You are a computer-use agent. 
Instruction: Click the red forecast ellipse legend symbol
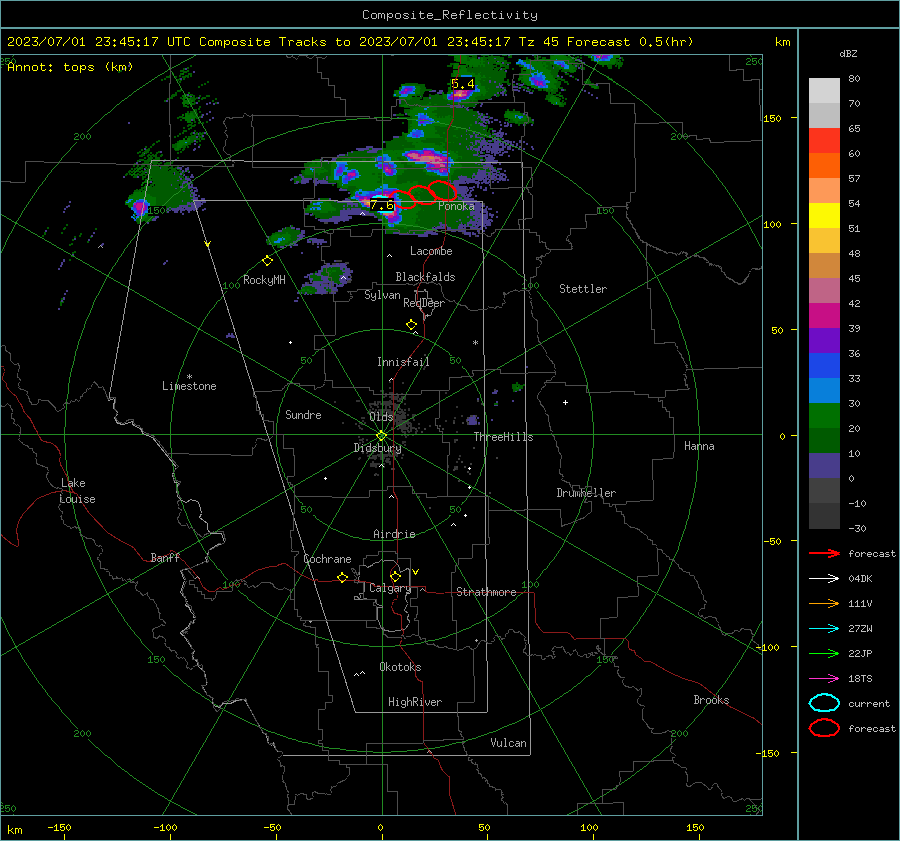click(824, 728)
